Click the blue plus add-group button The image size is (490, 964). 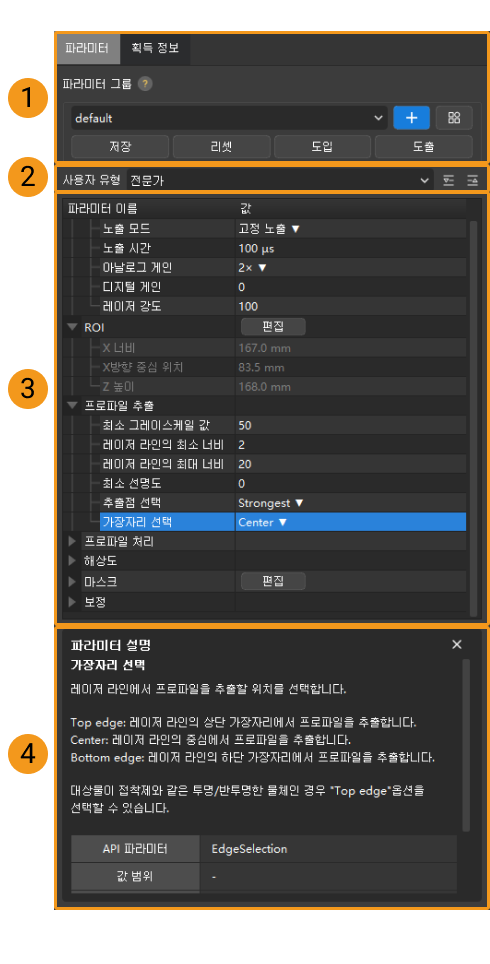coord(411,118)
